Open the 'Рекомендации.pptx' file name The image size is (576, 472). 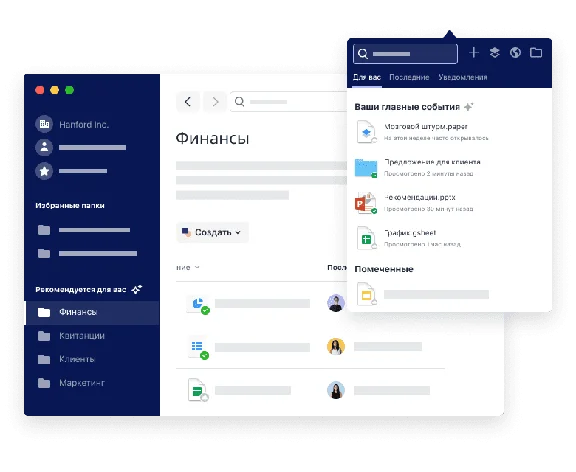pyautogui.click(x=420, y=198)
